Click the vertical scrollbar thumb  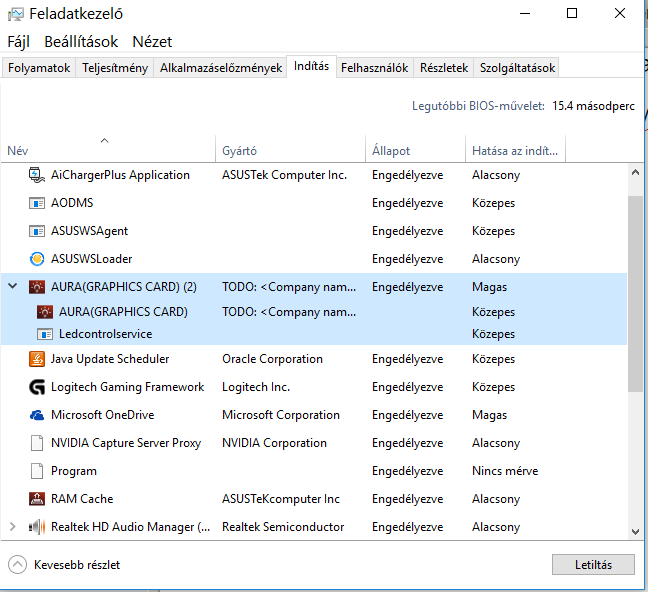pos(636,294)
